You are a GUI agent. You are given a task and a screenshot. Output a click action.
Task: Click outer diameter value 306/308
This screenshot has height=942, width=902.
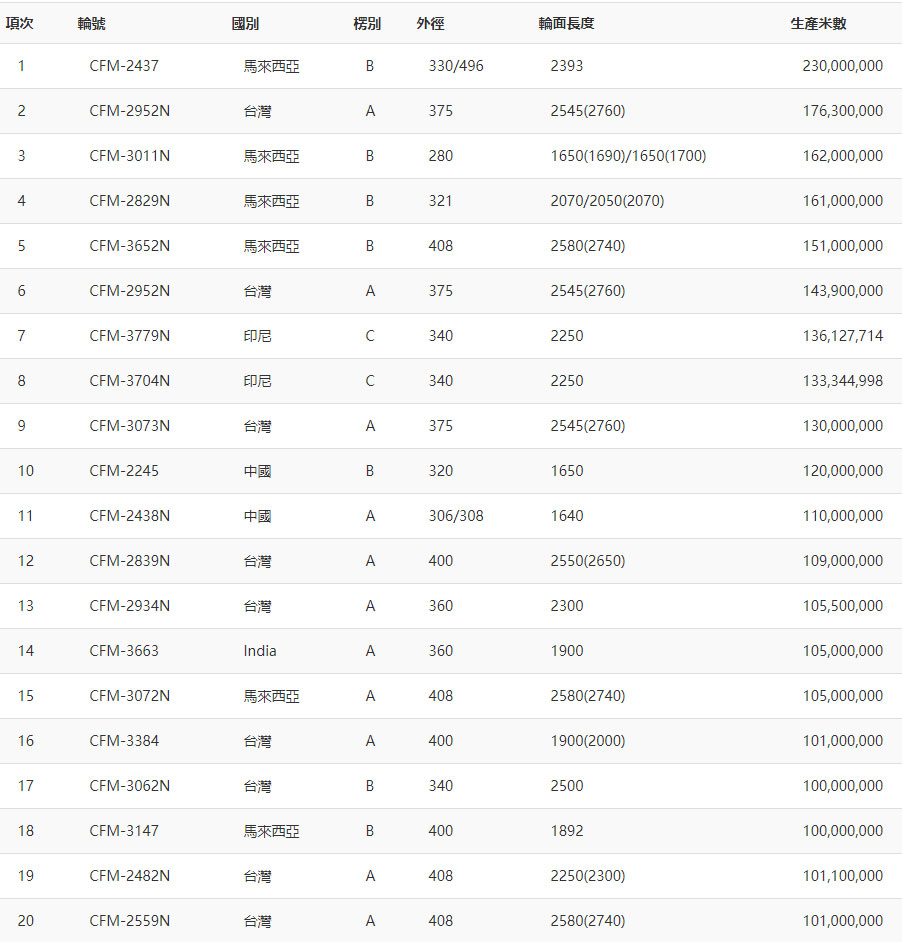[456, 515]
